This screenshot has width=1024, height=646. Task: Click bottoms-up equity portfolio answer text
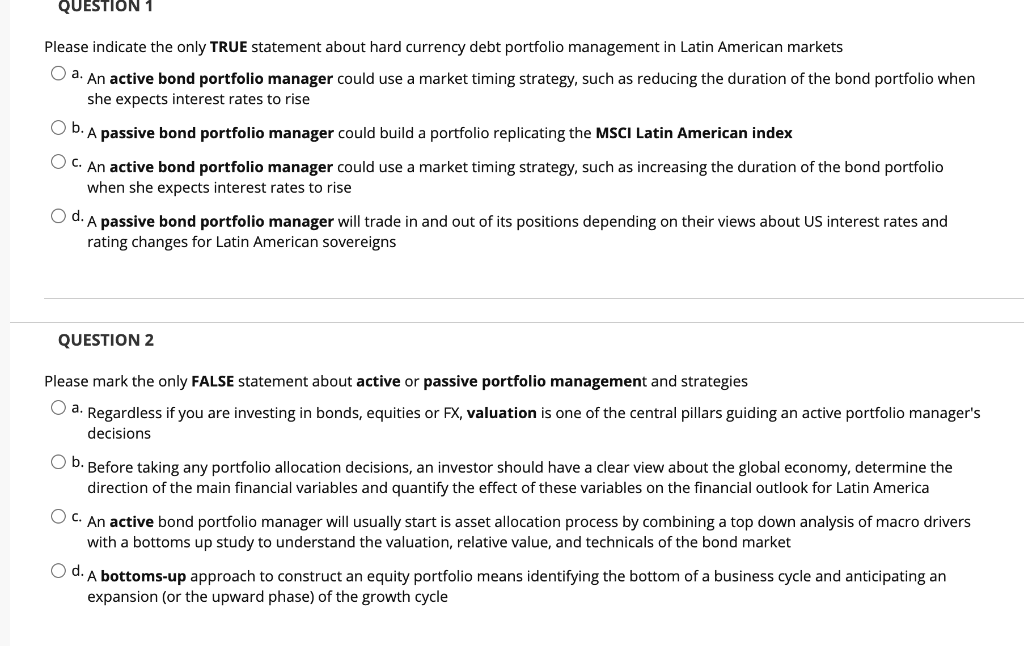517,586
